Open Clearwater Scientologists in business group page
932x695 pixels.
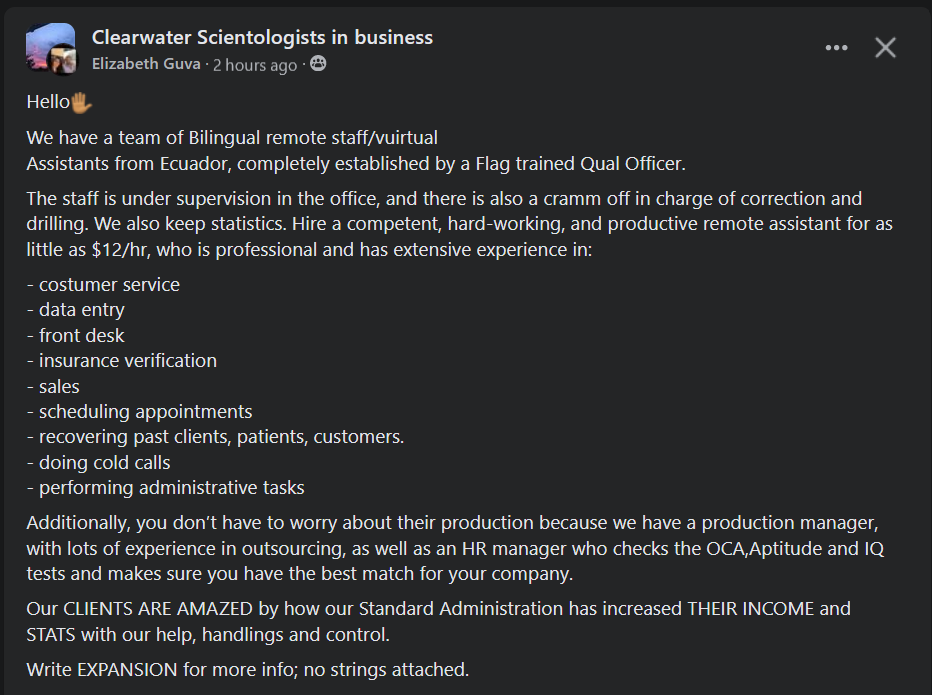point(262,38)
